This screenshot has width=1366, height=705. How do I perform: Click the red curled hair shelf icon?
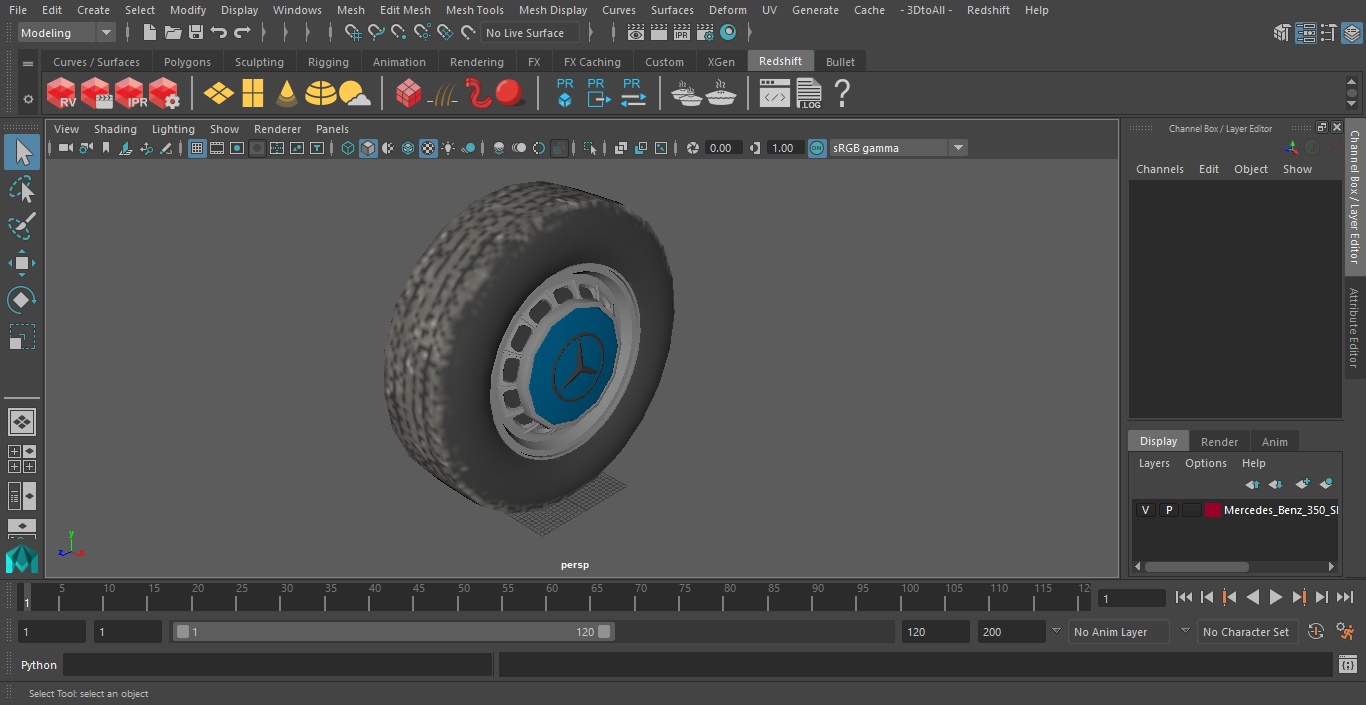pyautogui.click(x=479, y=94)
